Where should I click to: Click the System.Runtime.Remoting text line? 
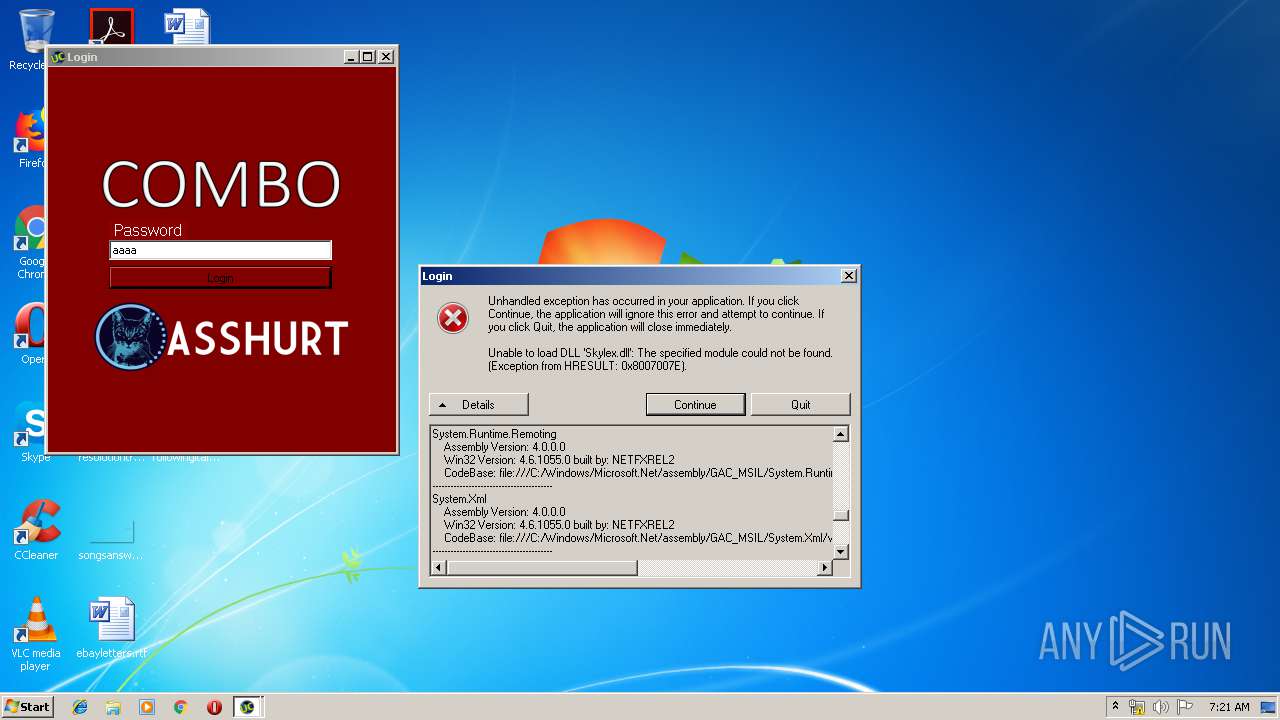pos(494,434)
